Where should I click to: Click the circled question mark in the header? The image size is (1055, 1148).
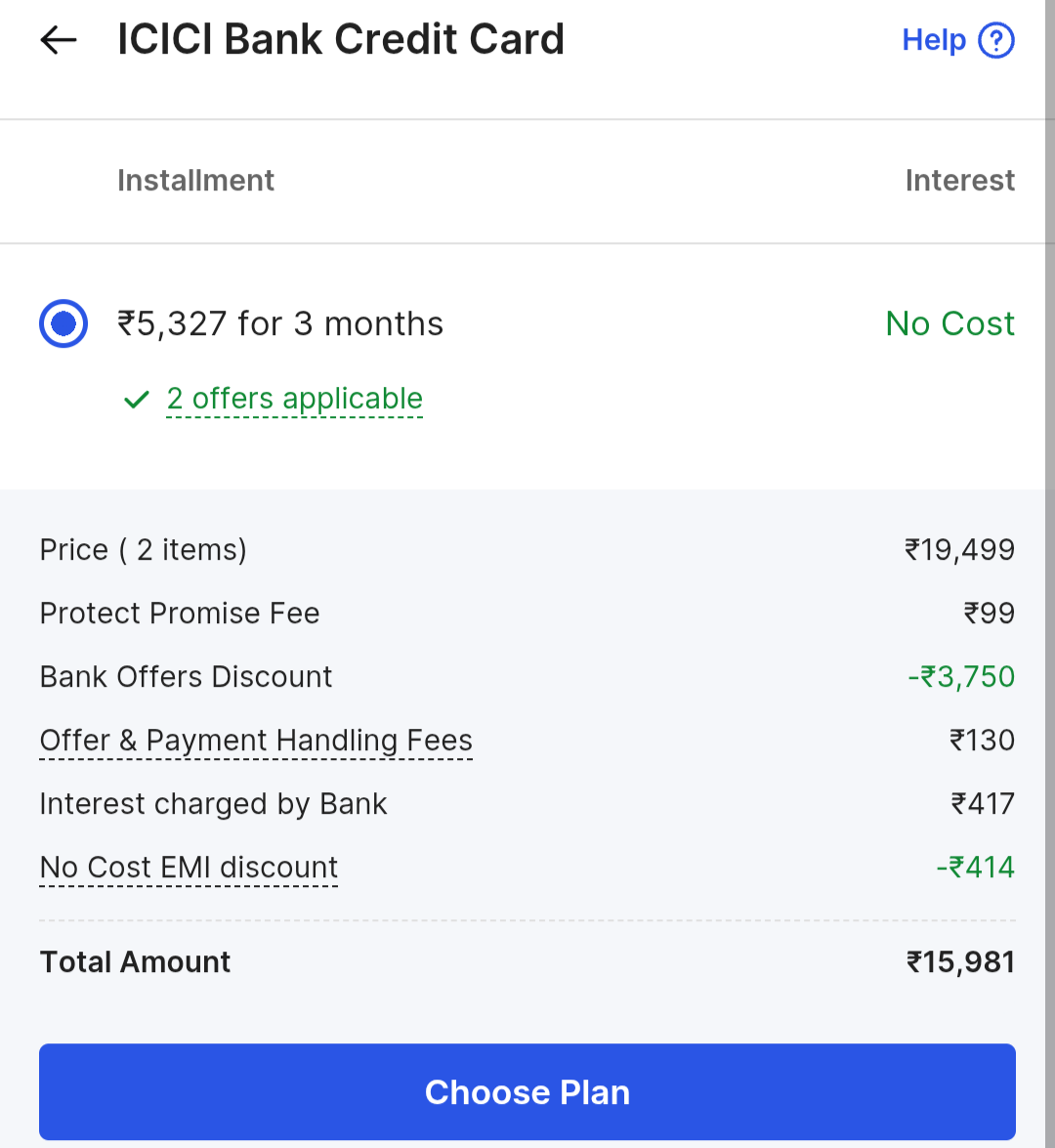coord(994,39)
